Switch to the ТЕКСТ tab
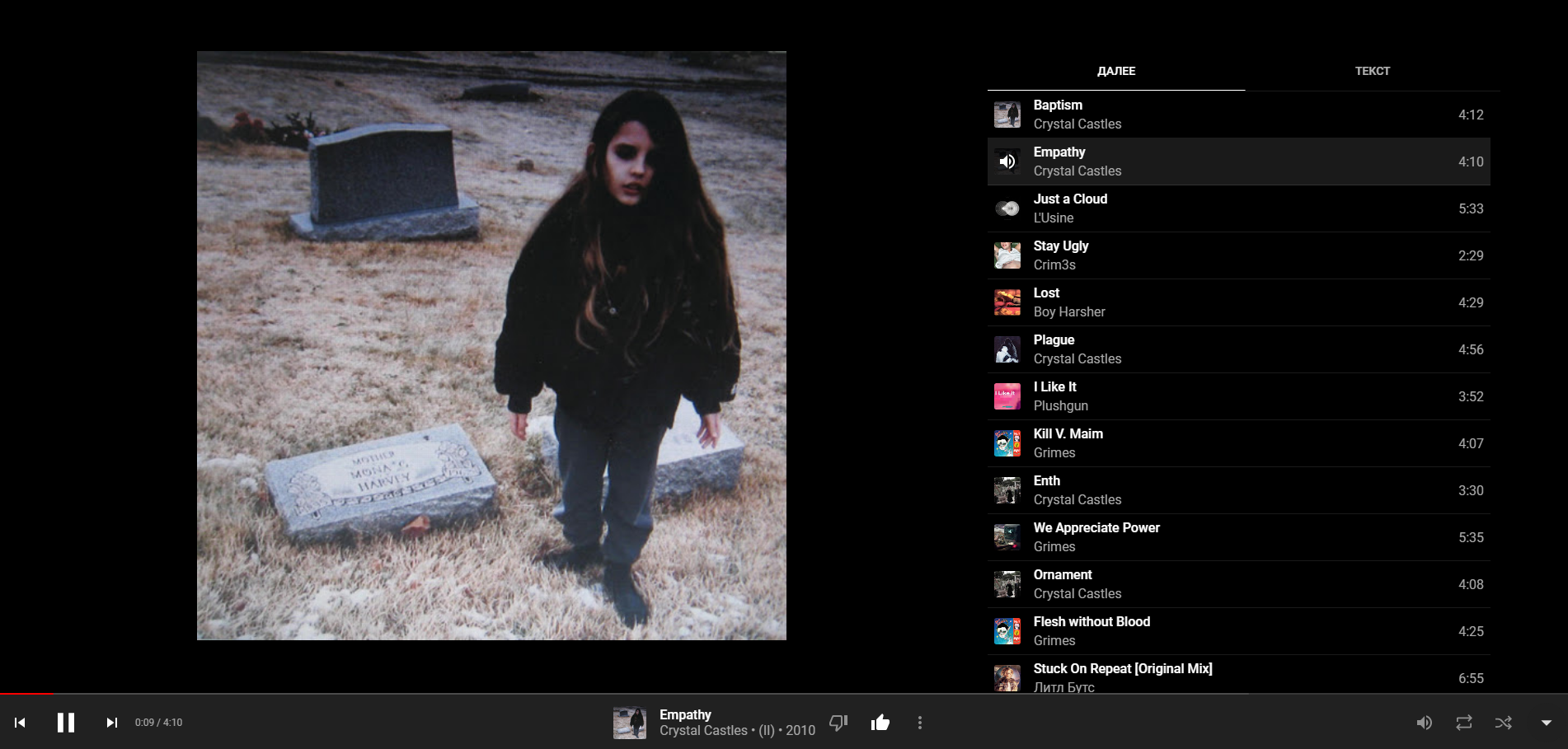 tap(1373, 71)
